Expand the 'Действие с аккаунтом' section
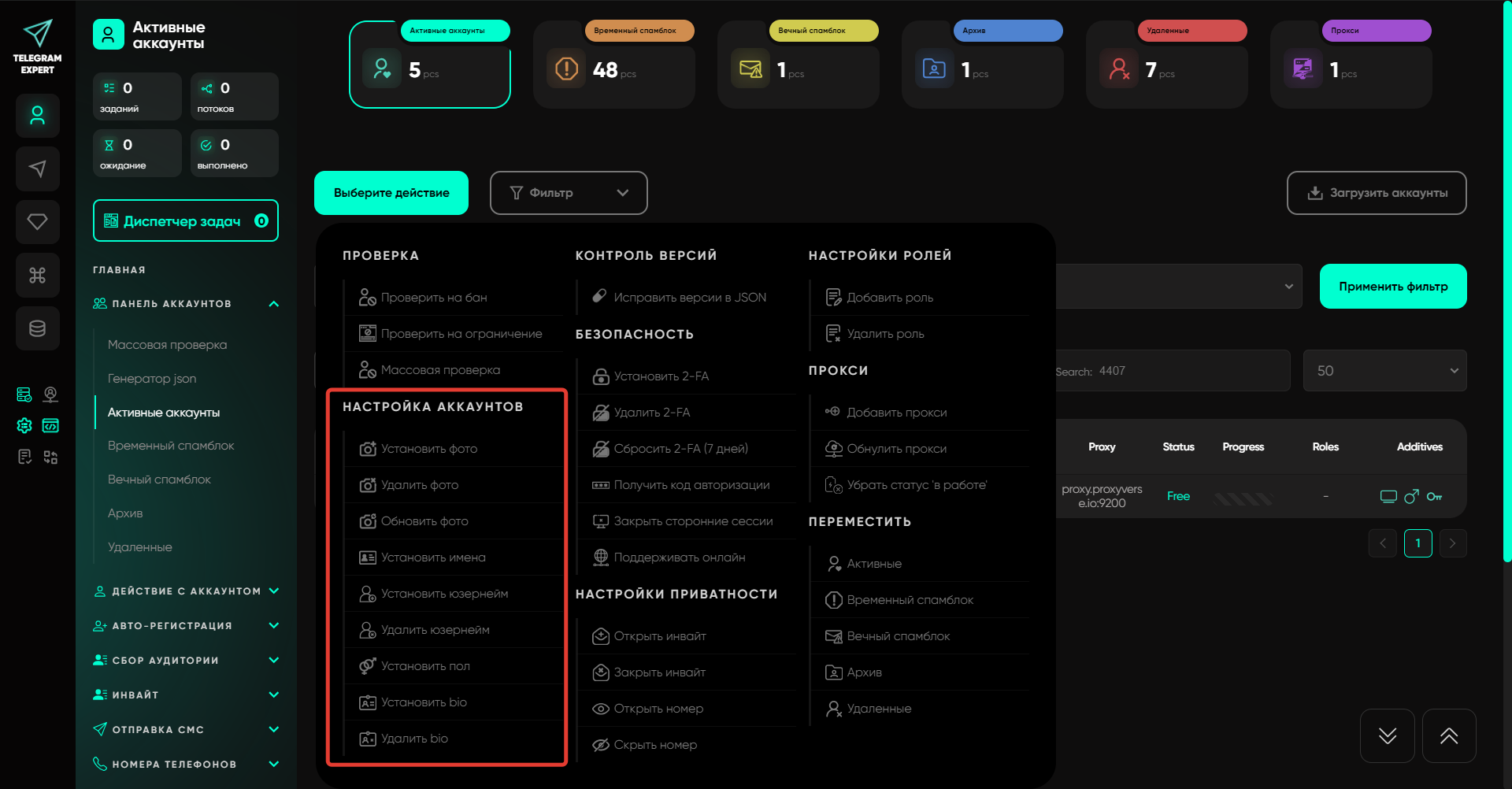Image resolution: width=1512 pixels, height=789 pixels. 186,591
